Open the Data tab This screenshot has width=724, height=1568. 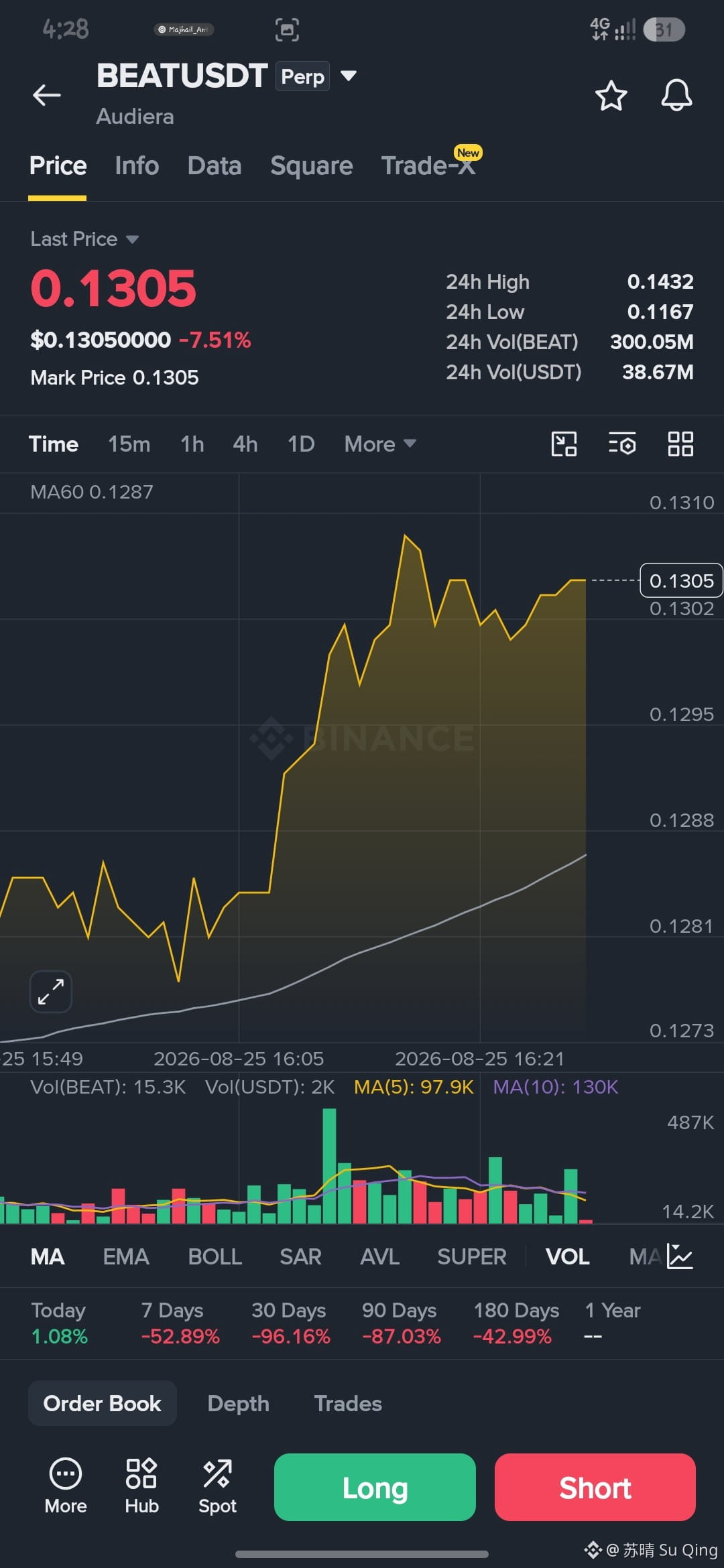215,166
